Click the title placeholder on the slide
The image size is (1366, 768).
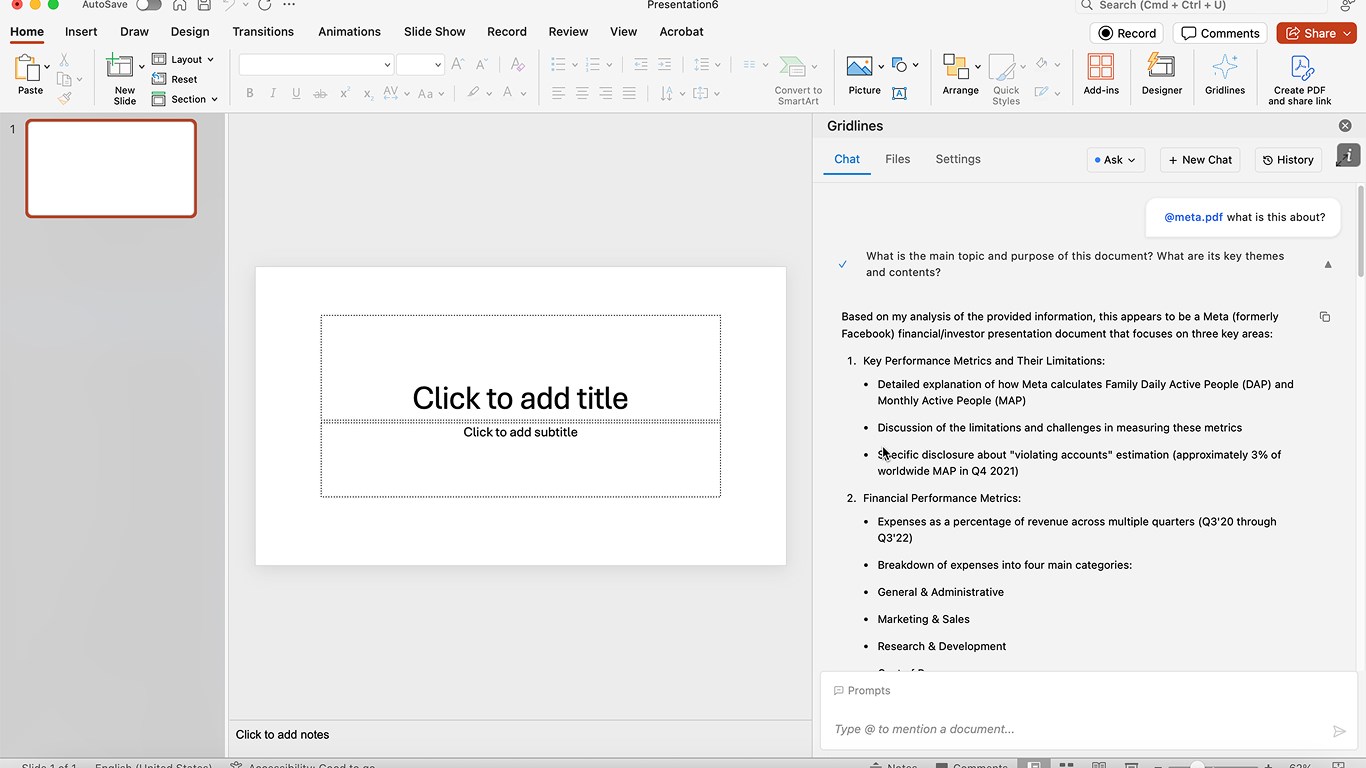pos(520,368)
